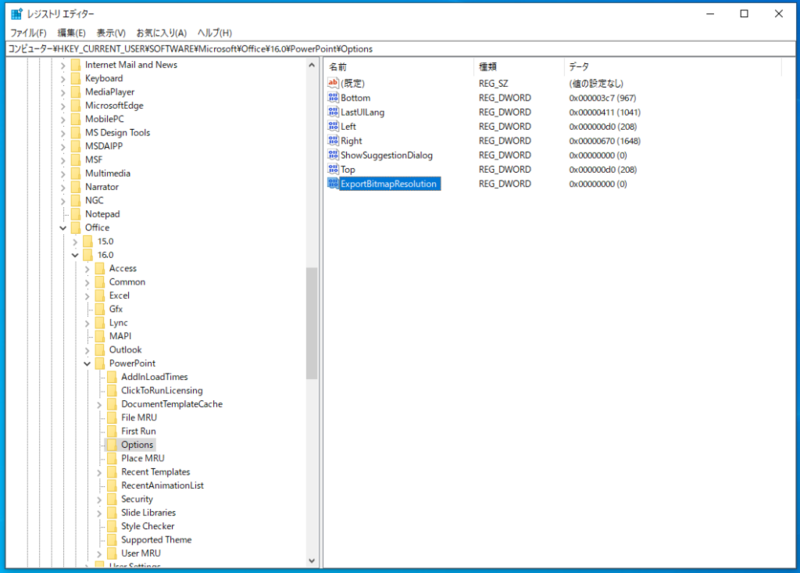Open the ファイル(F) menu
Viewport: 800px width, 573px height.
(x=29, y=33)
